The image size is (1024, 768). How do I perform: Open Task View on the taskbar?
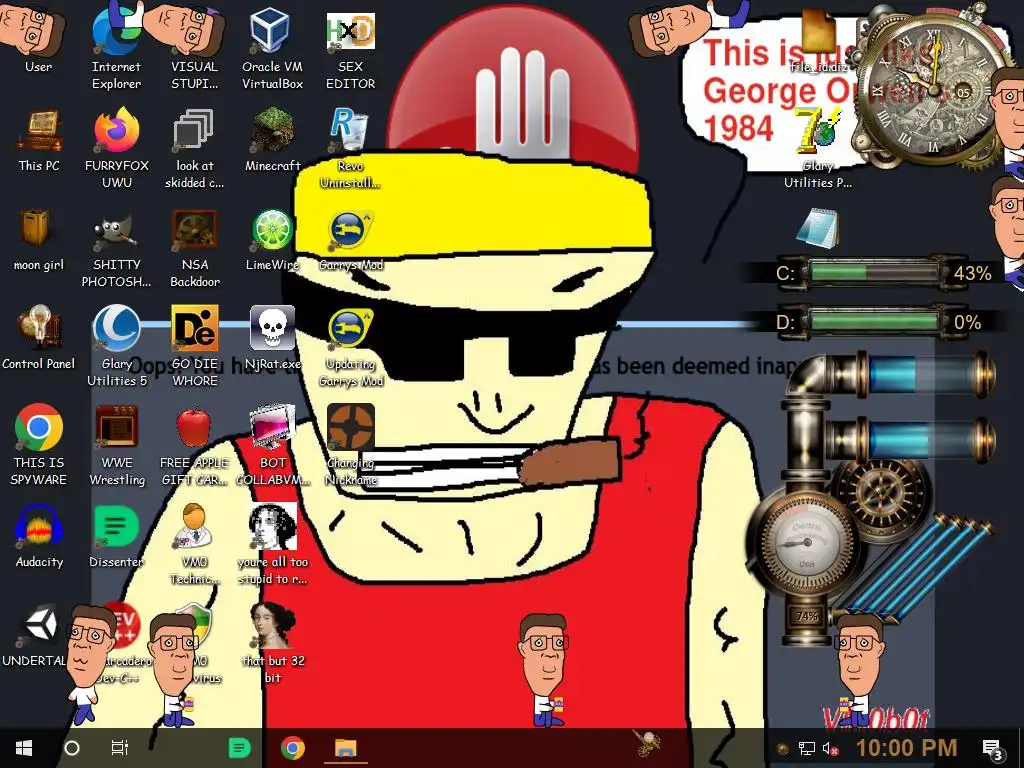coord(120,748)
